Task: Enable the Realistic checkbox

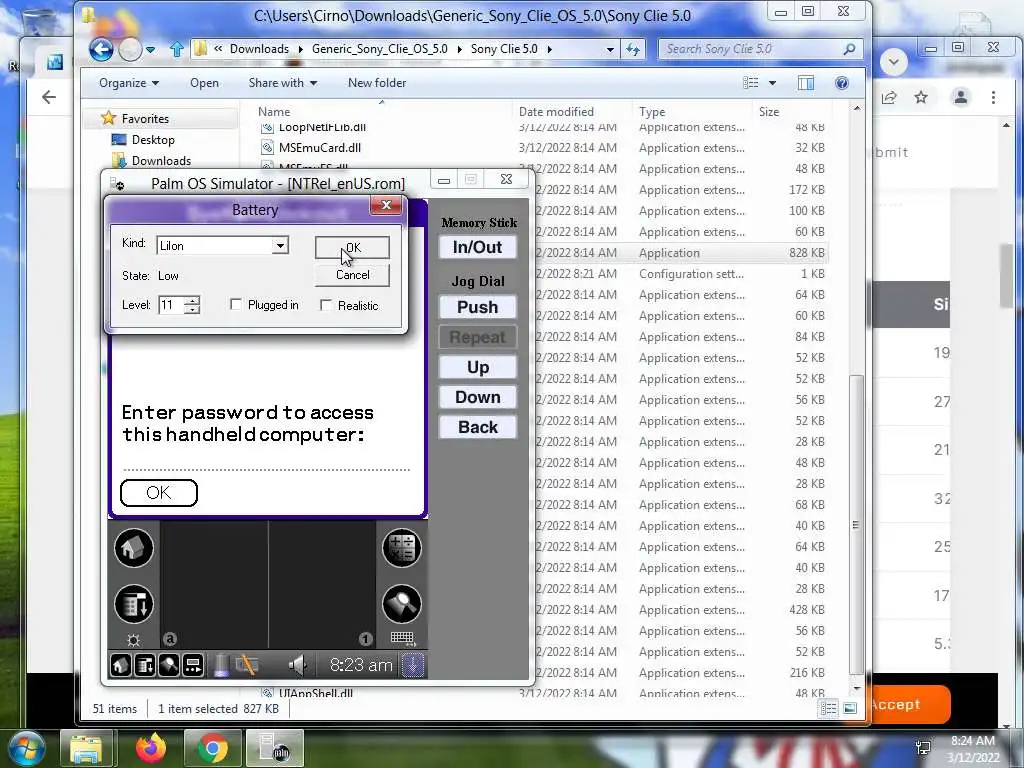Action: (326, 306)
